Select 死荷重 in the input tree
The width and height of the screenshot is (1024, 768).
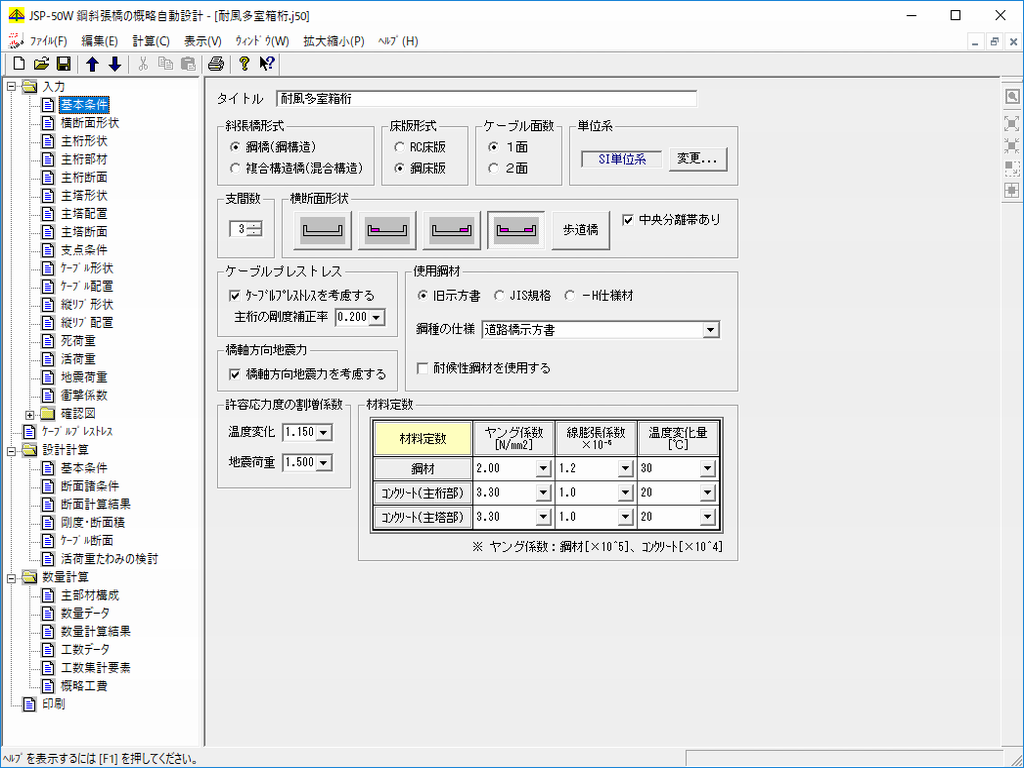[x=78, y=341]
